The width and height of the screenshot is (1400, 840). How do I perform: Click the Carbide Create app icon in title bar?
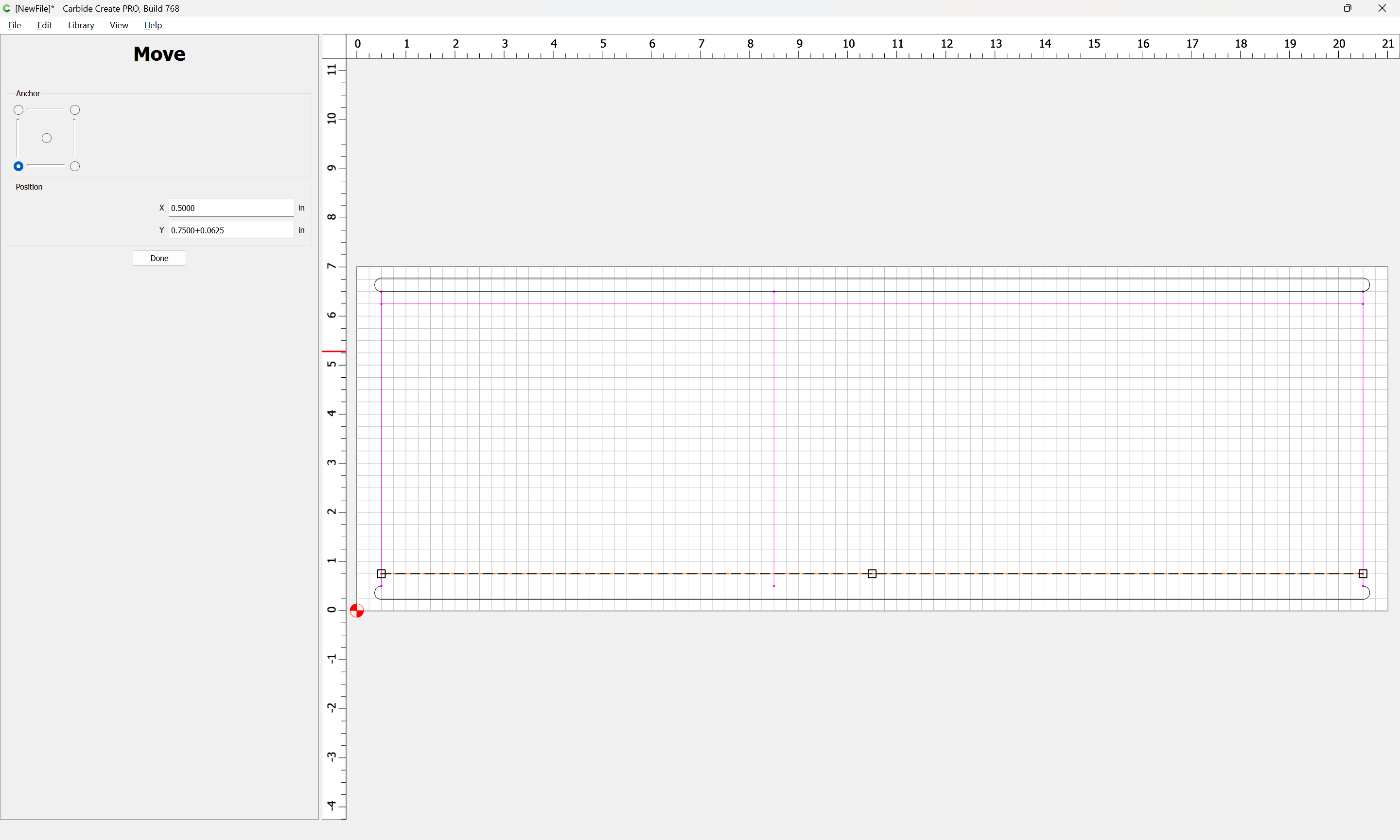pyautogui.click(x=7, y=8)
